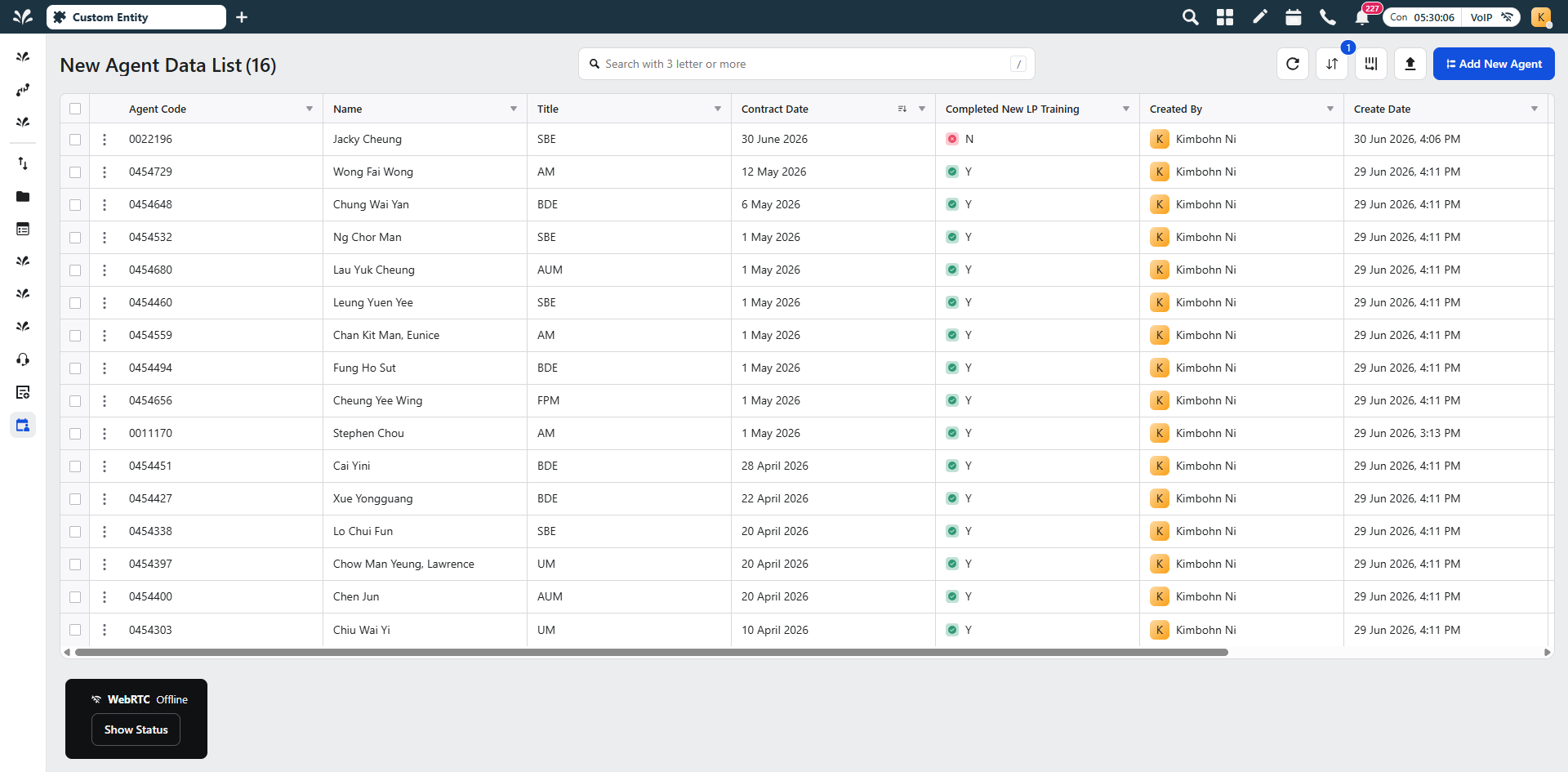The height and width of the screenshot is (772, 1568).
Task: Click the Contract Date sort indicator icon
Action: pyautogui.click(x=902, y=109)
